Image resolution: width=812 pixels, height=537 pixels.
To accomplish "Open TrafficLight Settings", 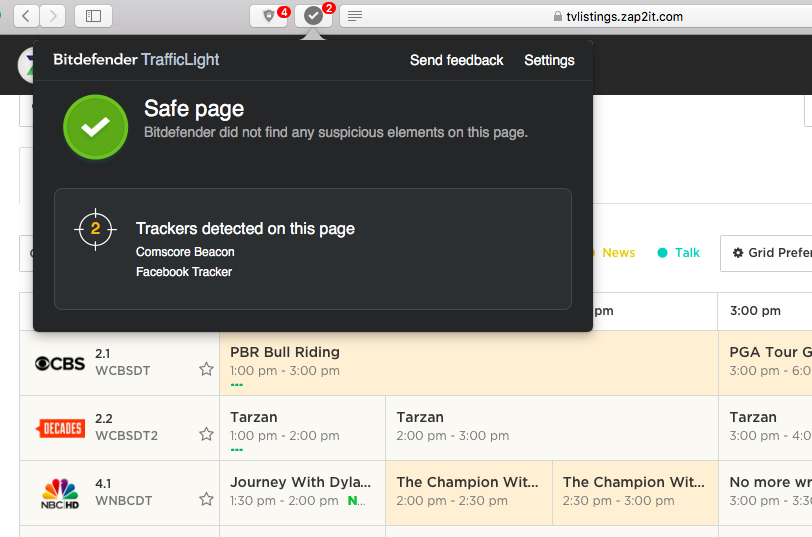I will (549, 60).
